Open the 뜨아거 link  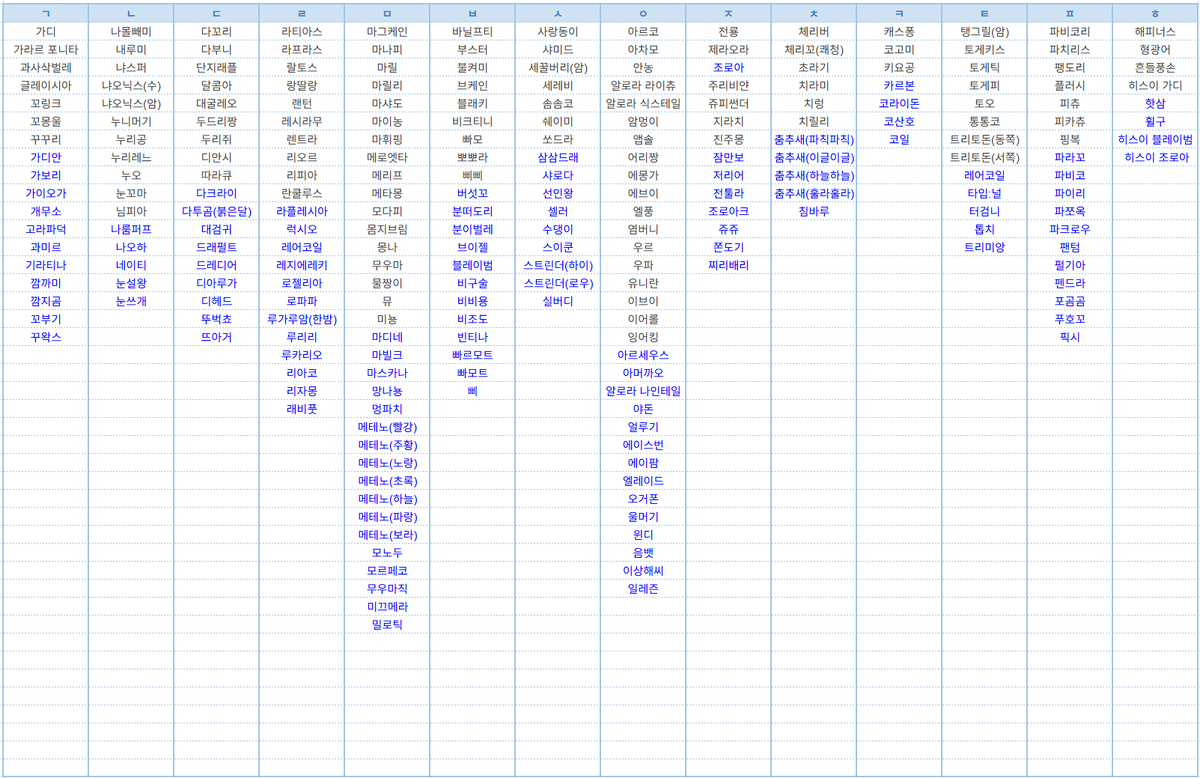[216, 337]
